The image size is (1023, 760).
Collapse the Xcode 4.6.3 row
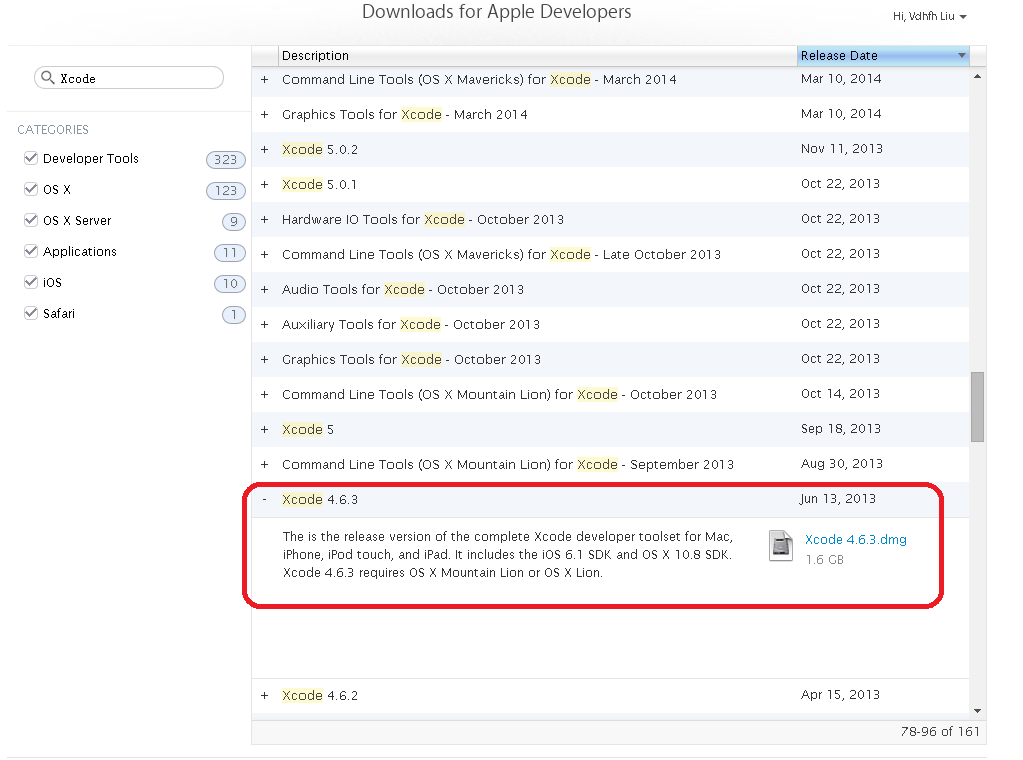pos(264,500)
